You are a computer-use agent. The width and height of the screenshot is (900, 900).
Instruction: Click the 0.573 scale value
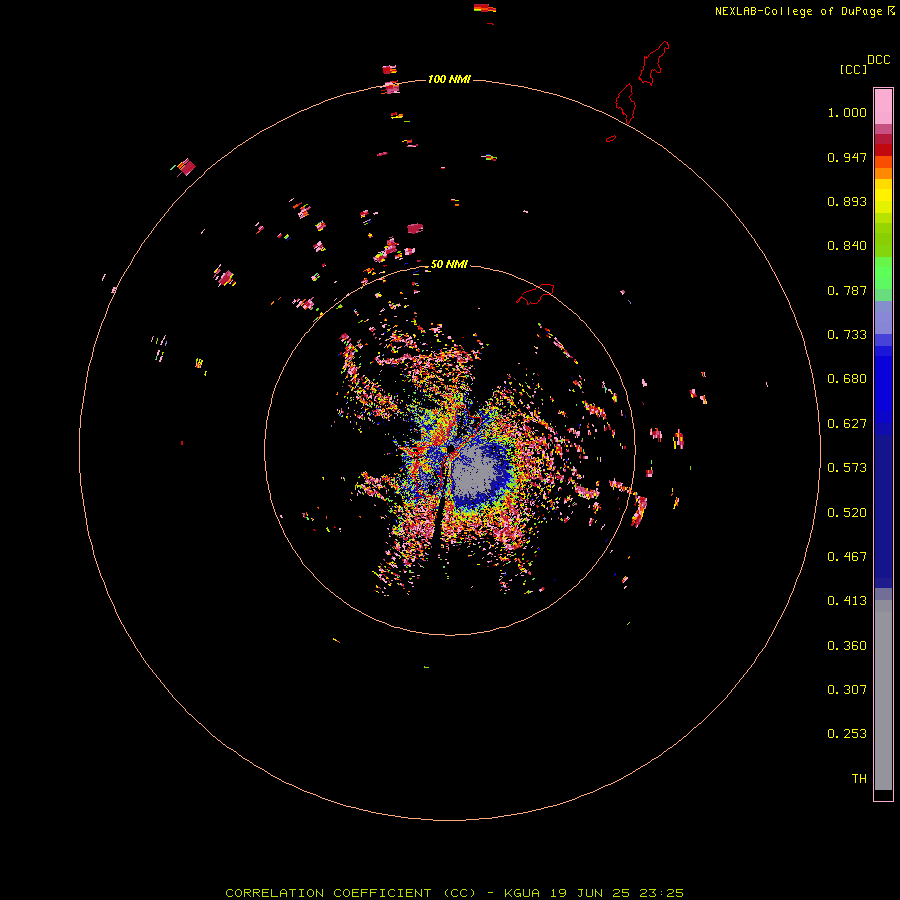(x=847, y=468)
